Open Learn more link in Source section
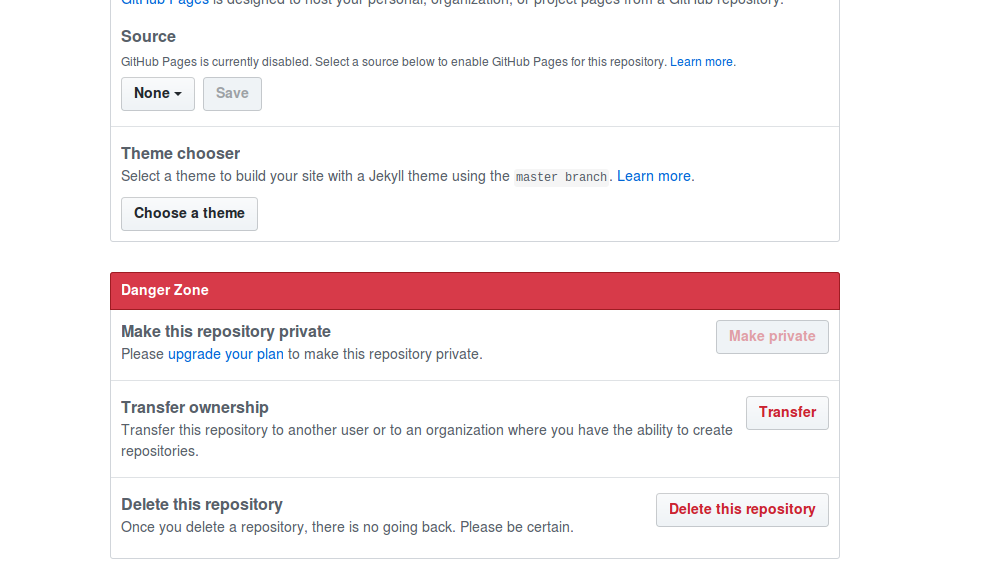986x584 pixels. (701, 62)
